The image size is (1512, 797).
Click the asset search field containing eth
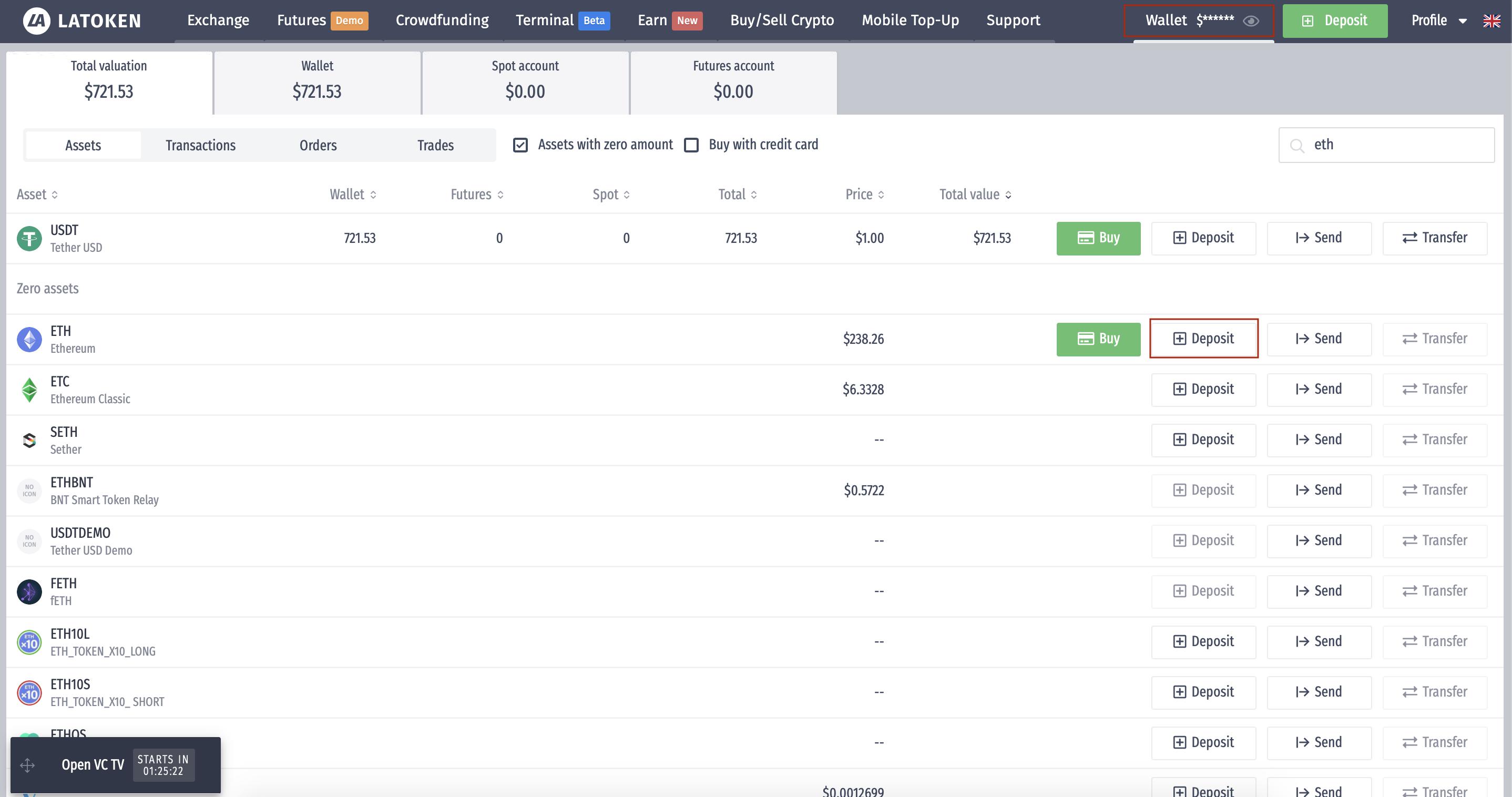point(1386,145)
